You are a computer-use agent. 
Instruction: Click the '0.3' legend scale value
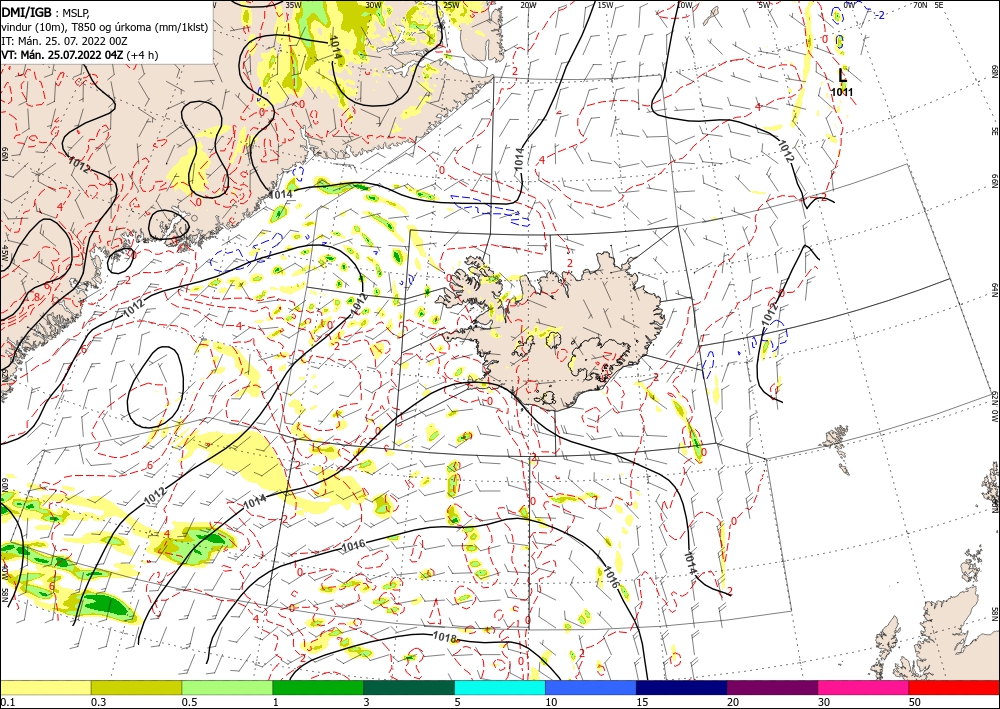[x=98, y=702]
